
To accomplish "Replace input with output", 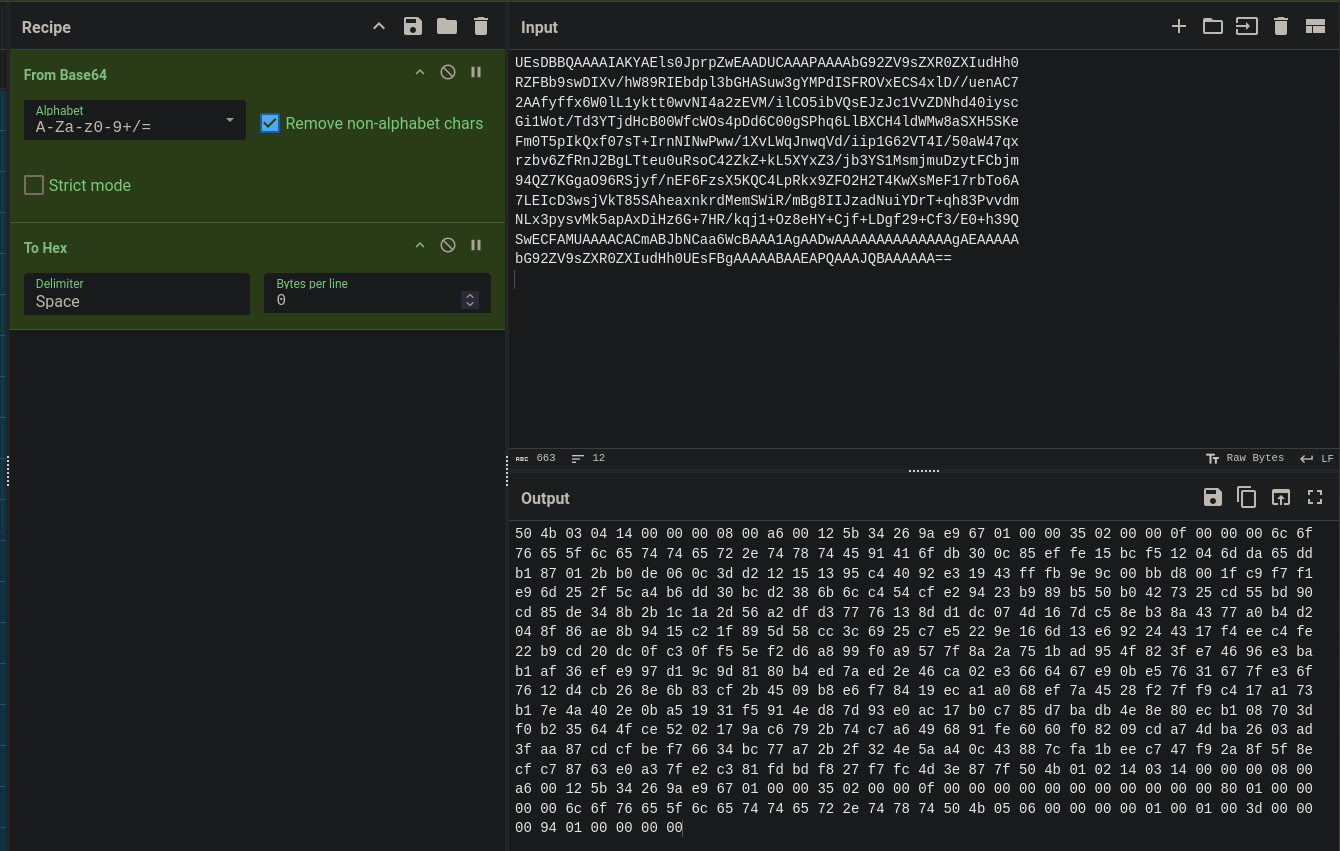I will (1281, 497).
